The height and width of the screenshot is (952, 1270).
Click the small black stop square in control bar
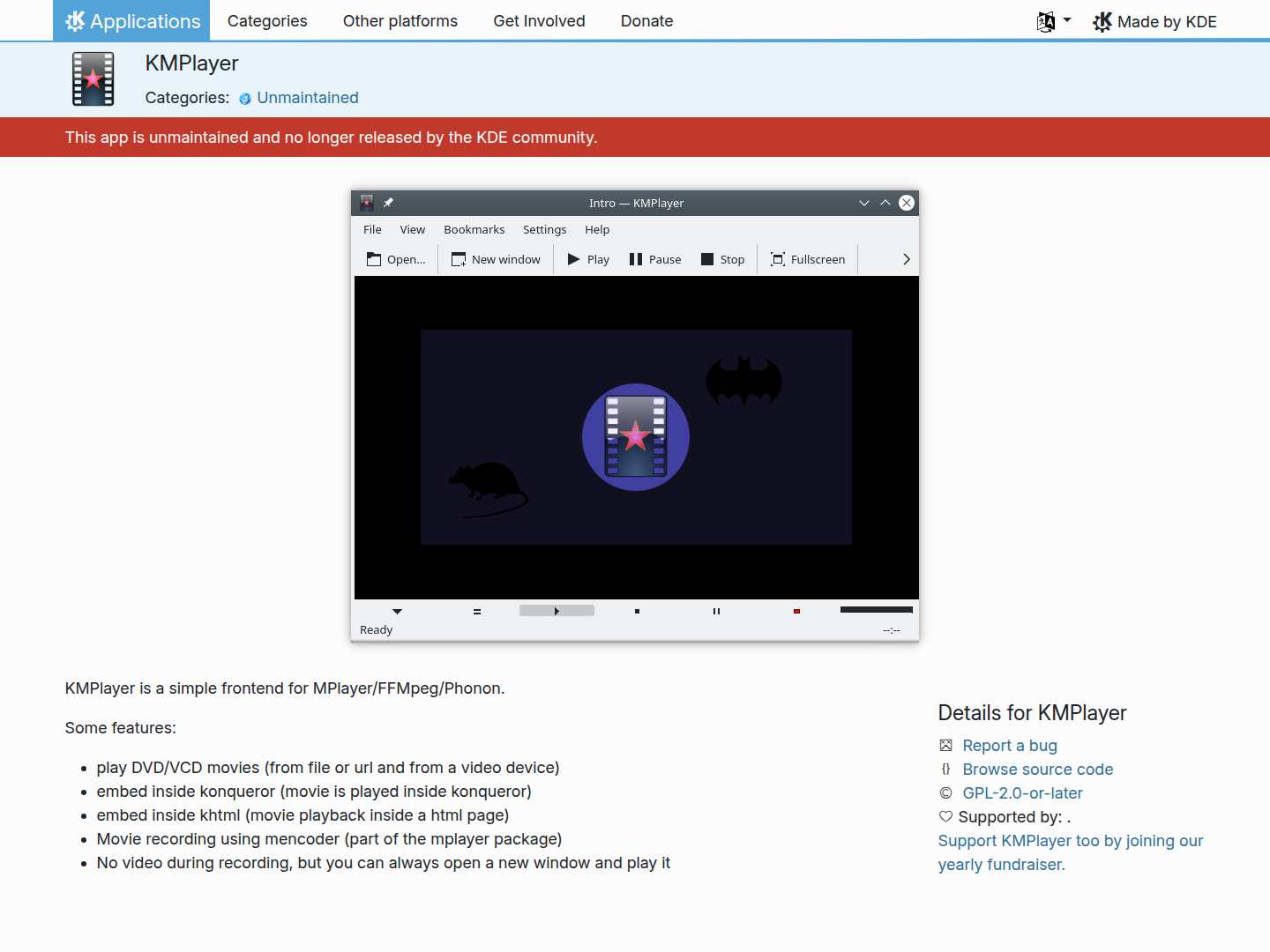(x=637, y=611)
